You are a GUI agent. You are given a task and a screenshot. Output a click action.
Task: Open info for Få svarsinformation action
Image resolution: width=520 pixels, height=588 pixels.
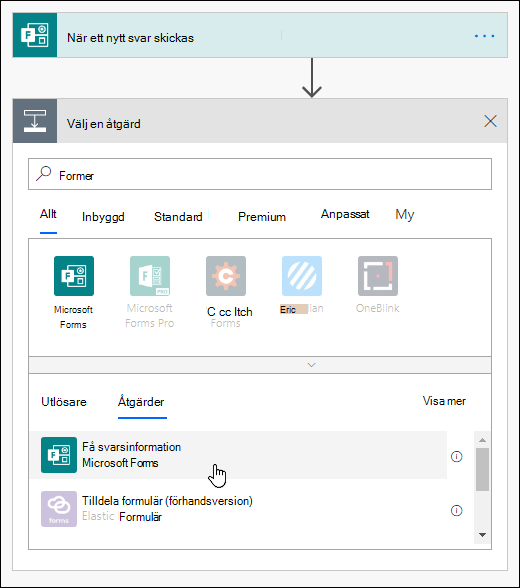pyautogui.click(x=456, y=456)
